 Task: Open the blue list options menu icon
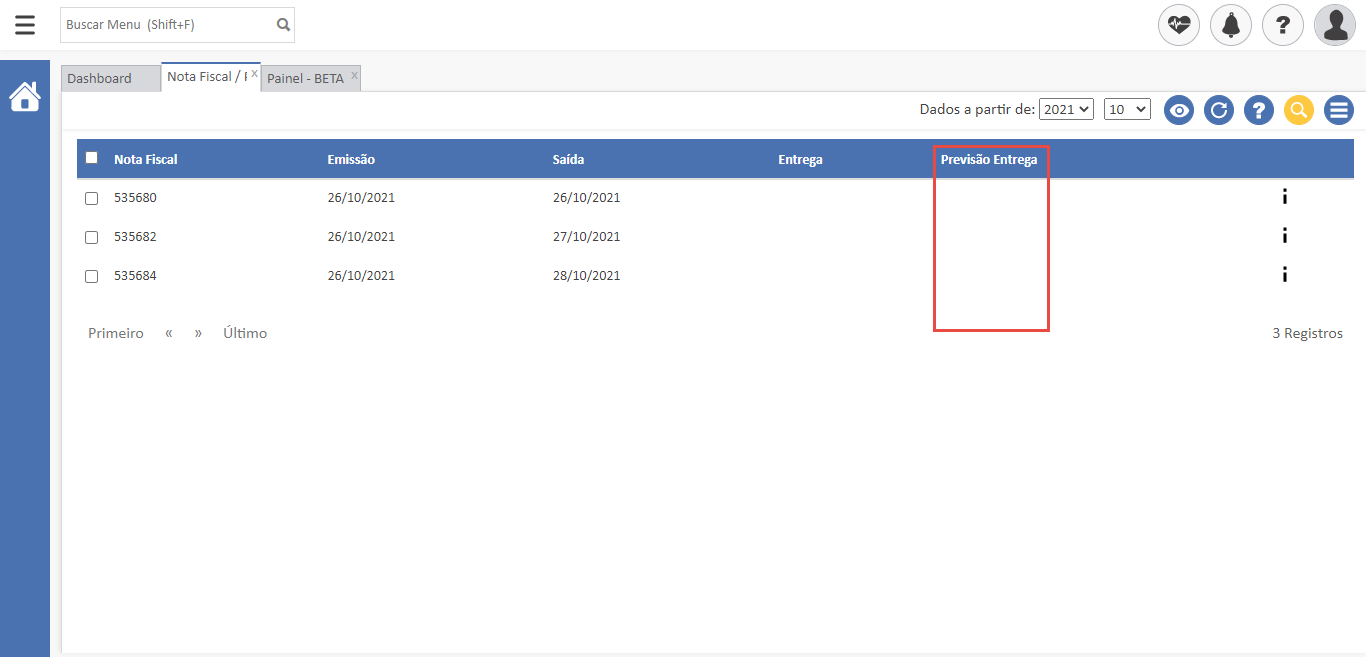pos(1339,110)
